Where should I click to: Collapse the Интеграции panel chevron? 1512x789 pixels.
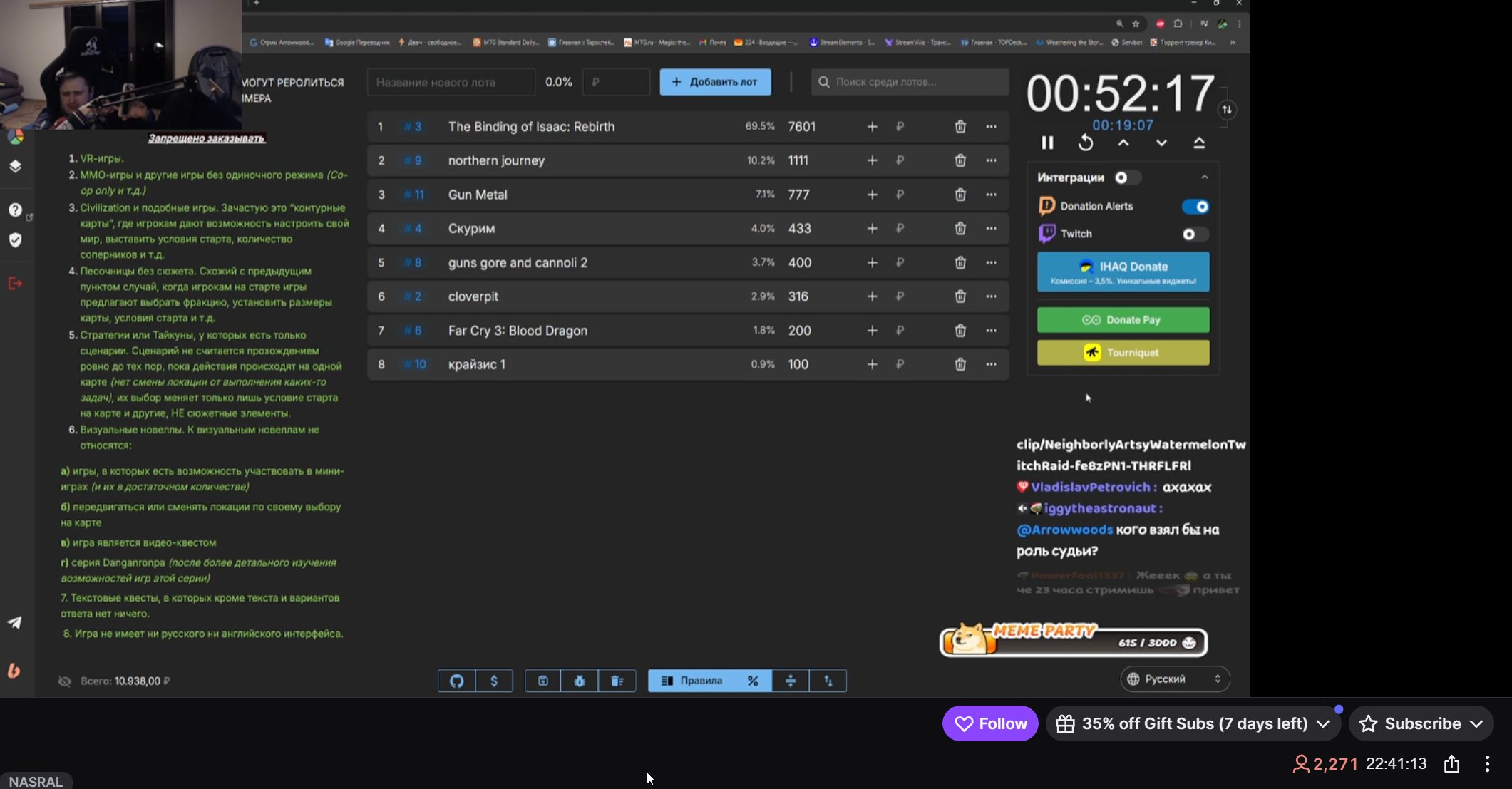[1205, 177]
